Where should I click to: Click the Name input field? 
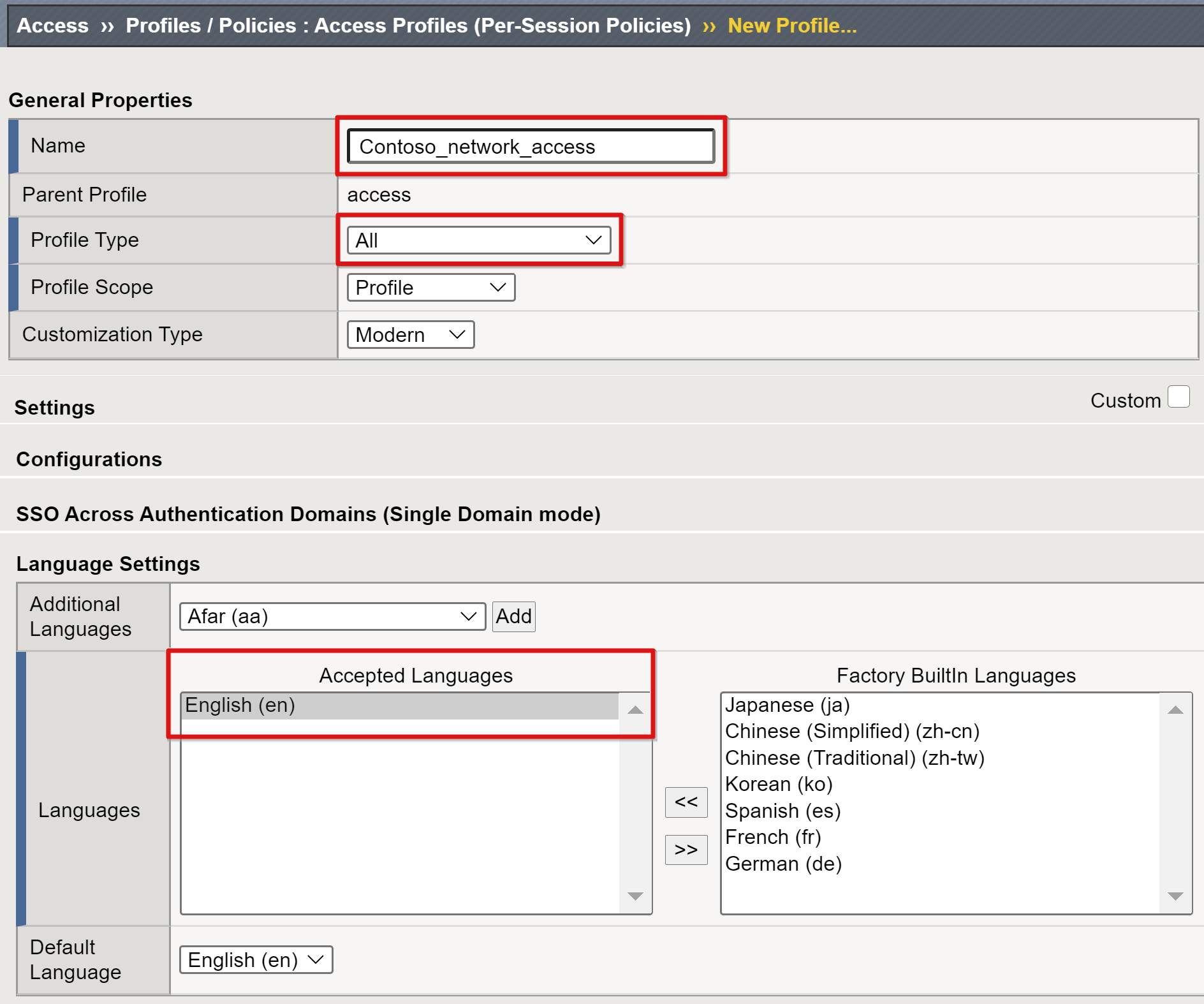[530, 147]
